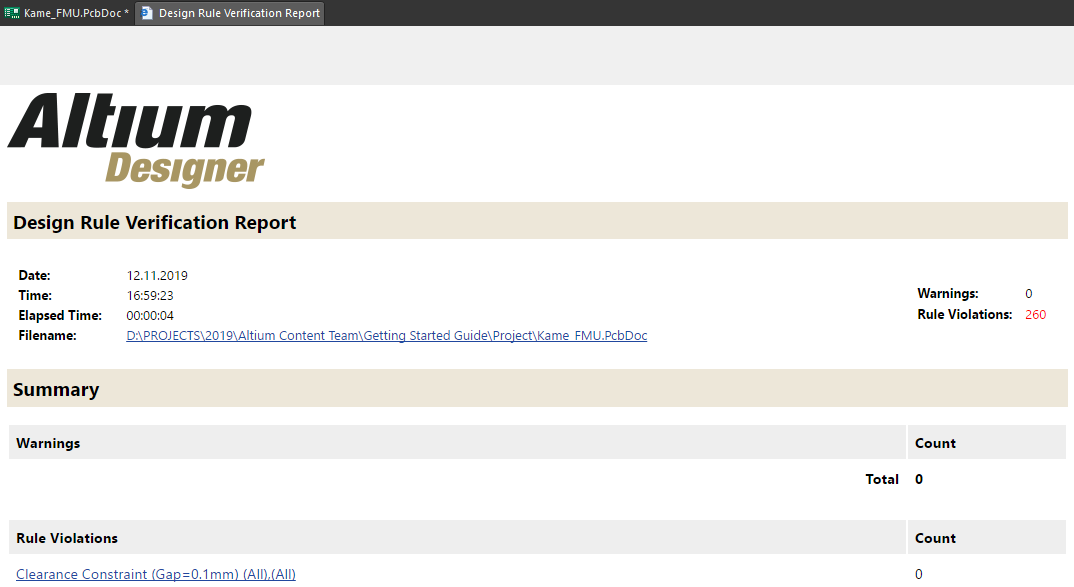Select the Time value 16:59:23

153,295
